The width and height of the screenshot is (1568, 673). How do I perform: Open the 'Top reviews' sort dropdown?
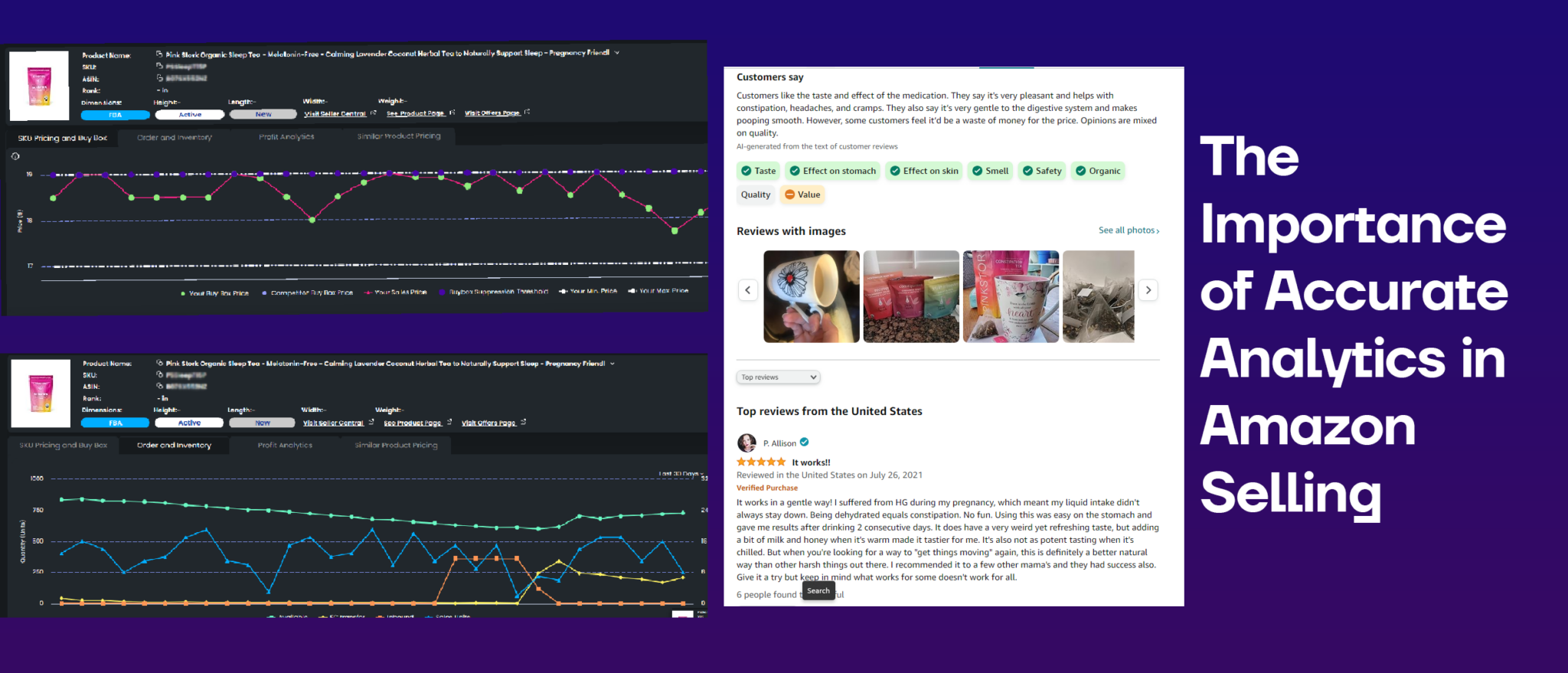click(778, 377)
